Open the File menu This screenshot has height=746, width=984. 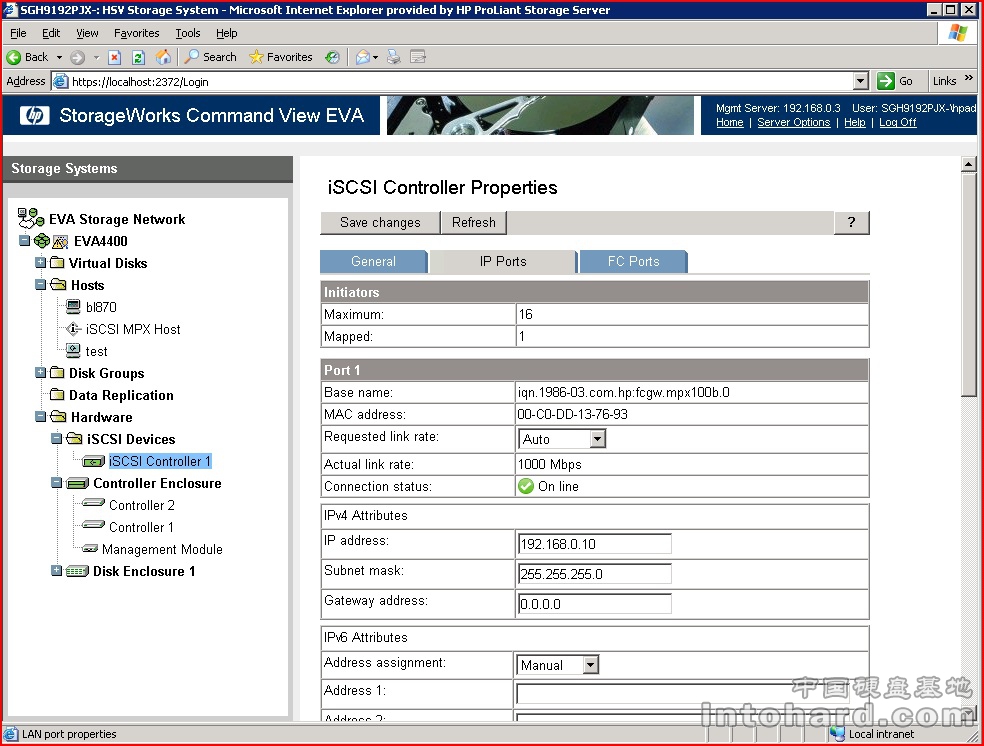tap(18, 33)
